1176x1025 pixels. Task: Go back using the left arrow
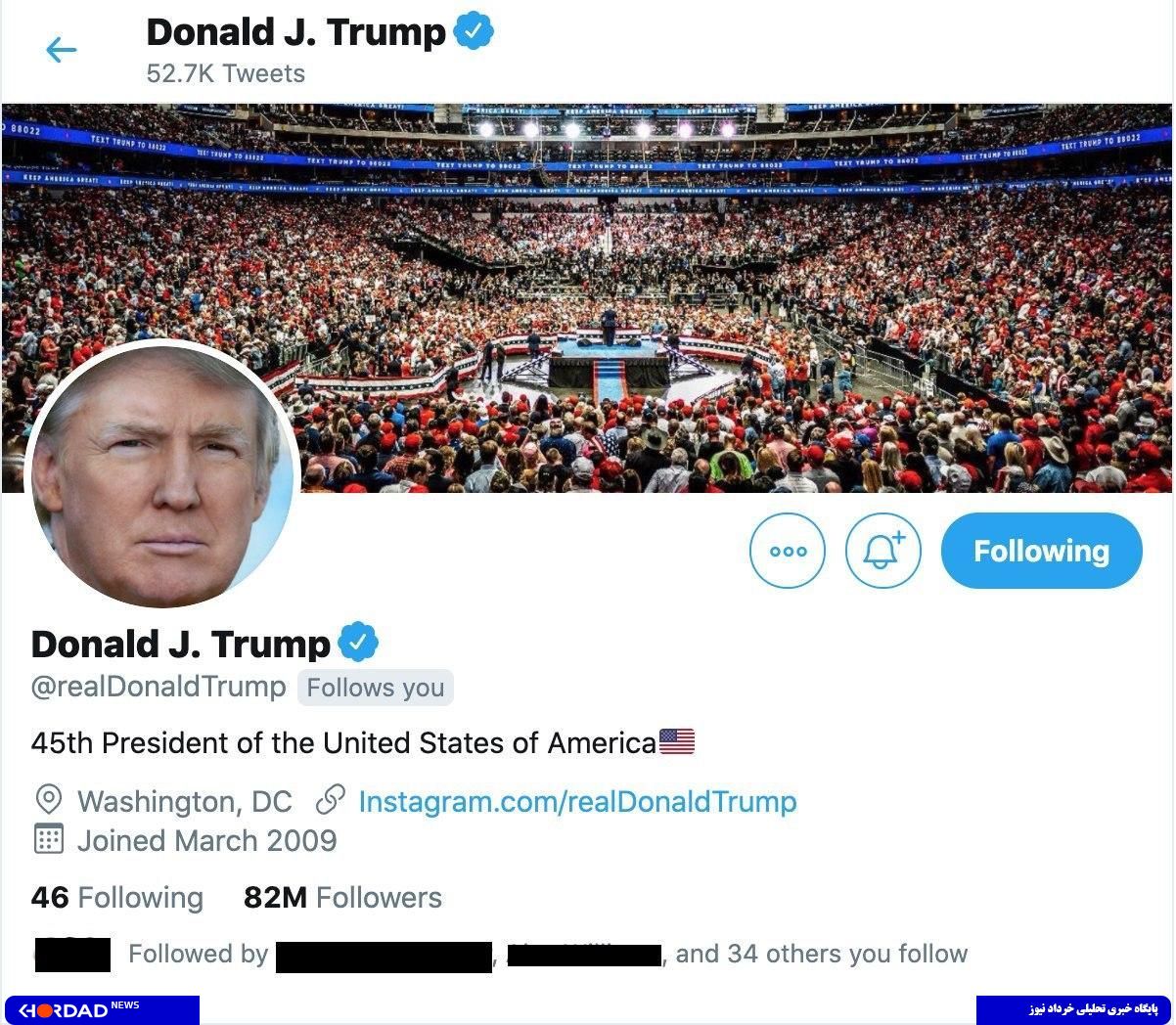61,50
